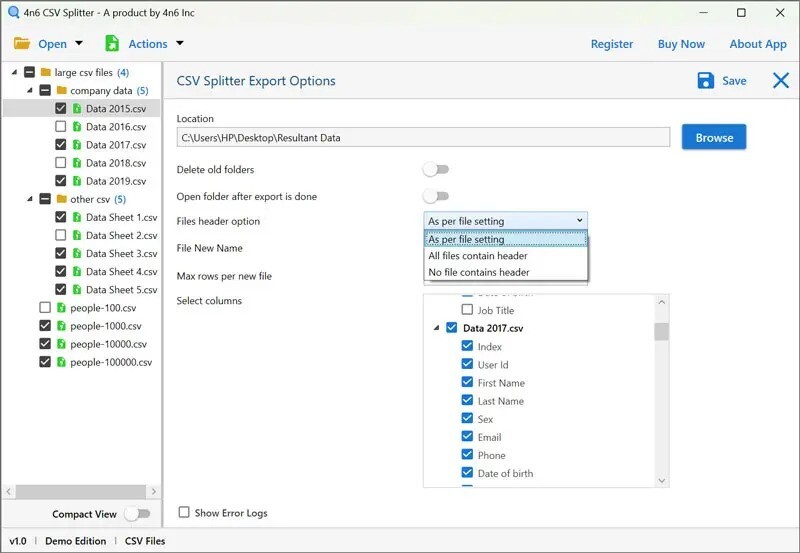Click the Data Sheet 4.csv file icon

(x=77, y=271)
